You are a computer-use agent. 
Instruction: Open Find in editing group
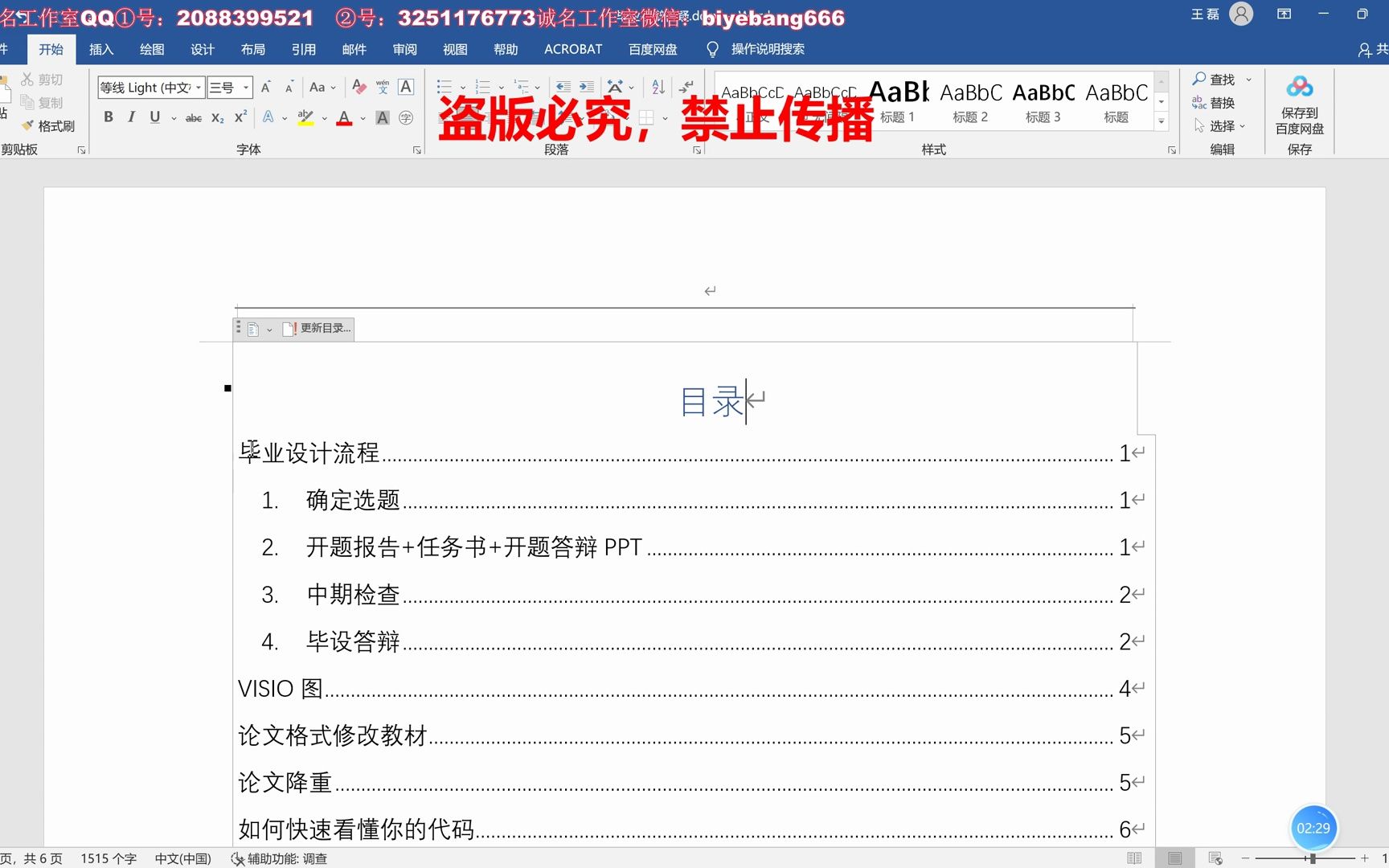1214,80
